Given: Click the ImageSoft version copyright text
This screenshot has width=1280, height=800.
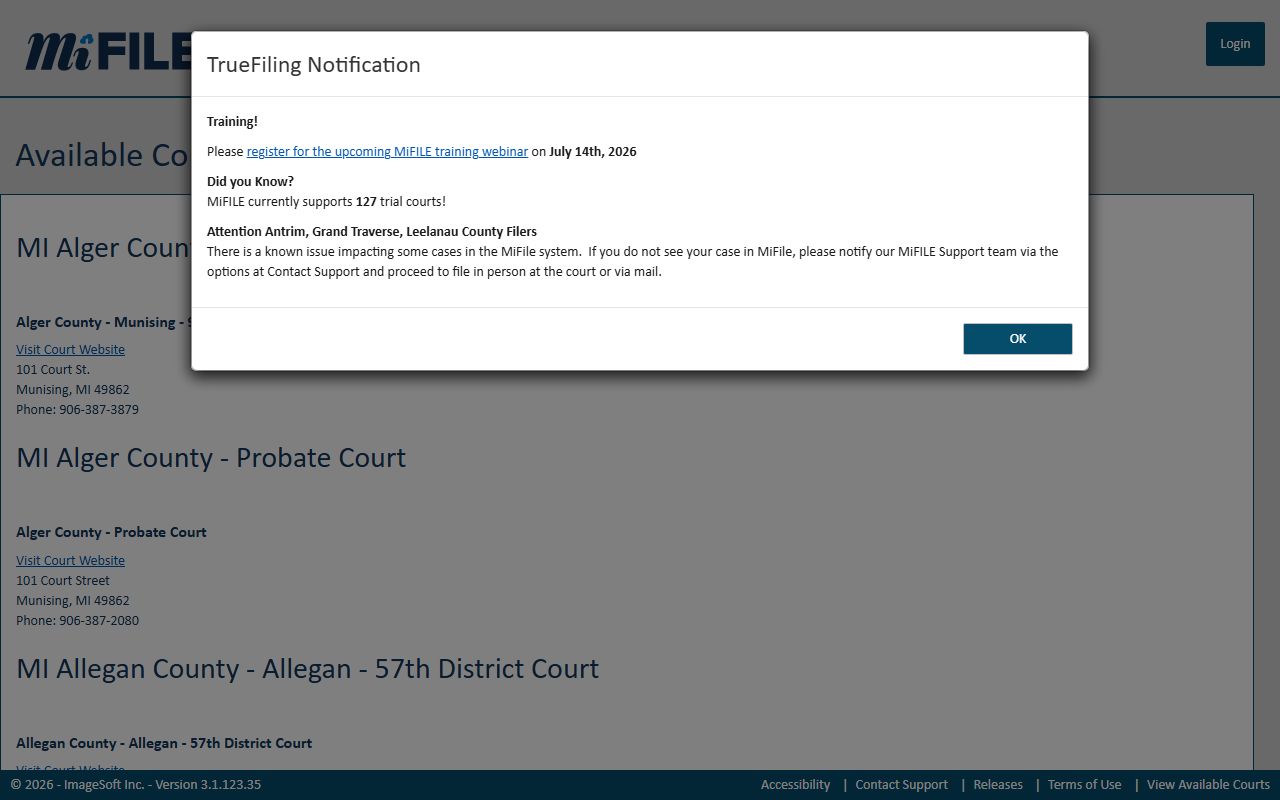Looking at the screenshot, I should pos(136,785).
